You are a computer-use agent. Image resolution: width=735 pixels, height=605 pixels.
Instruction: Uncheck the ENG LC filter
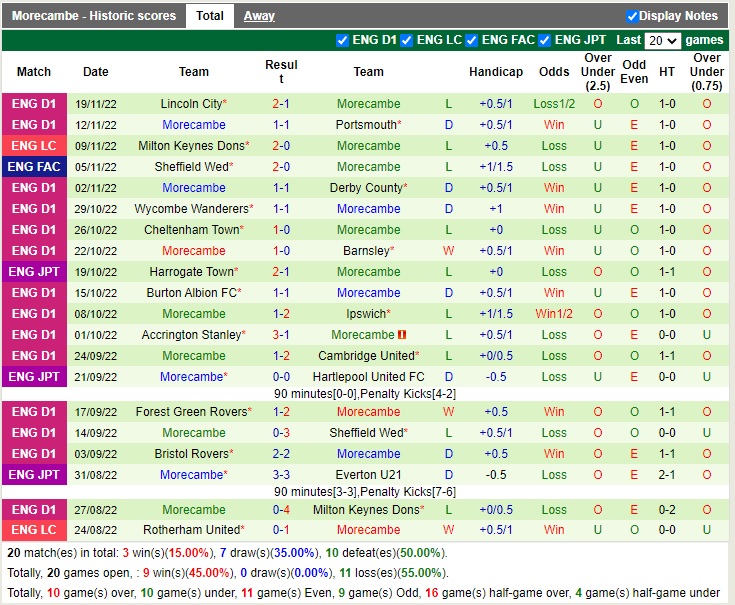point(406,41)
